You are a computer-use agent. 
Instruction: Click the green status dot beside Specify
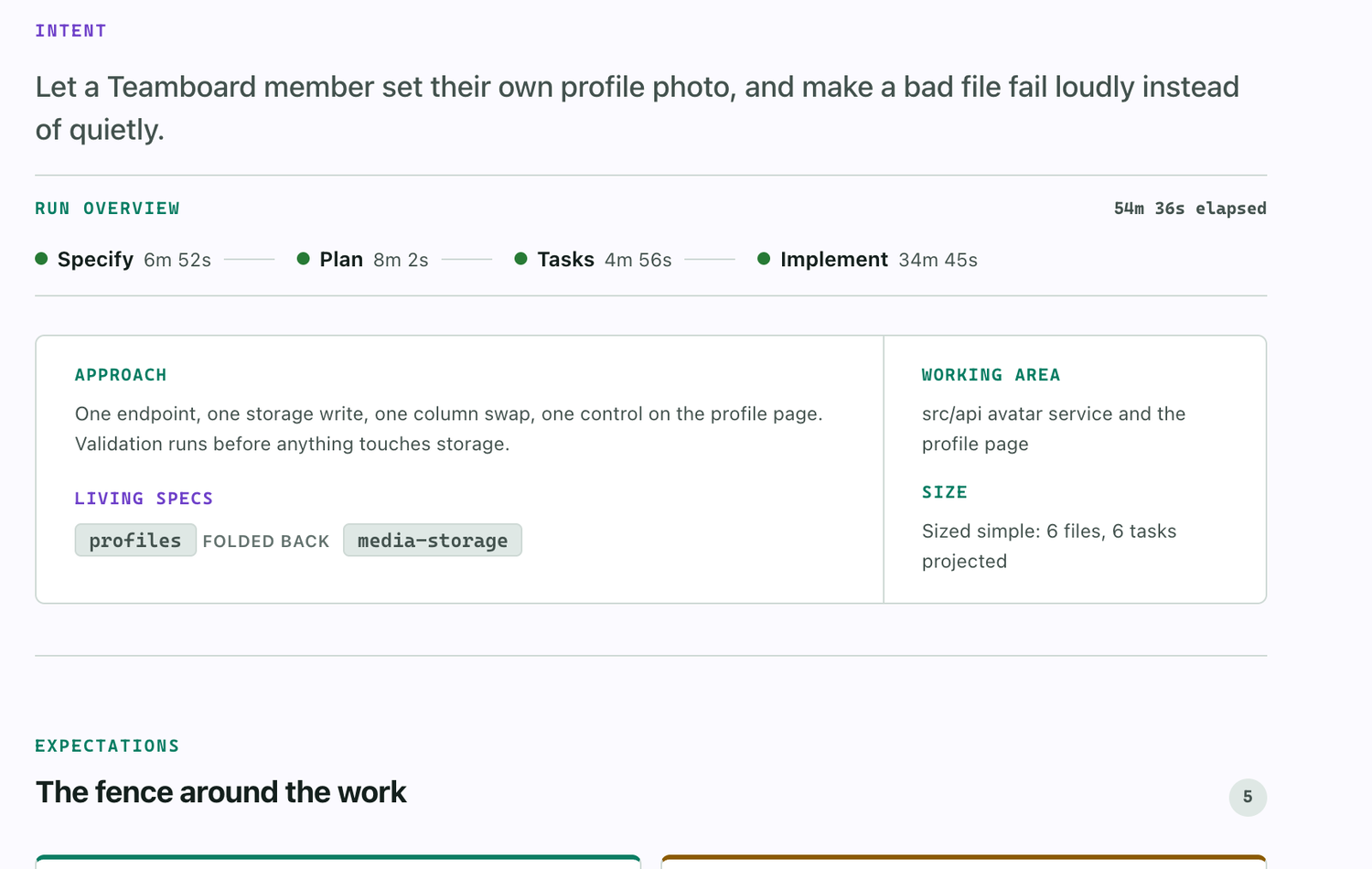point(41,259)
